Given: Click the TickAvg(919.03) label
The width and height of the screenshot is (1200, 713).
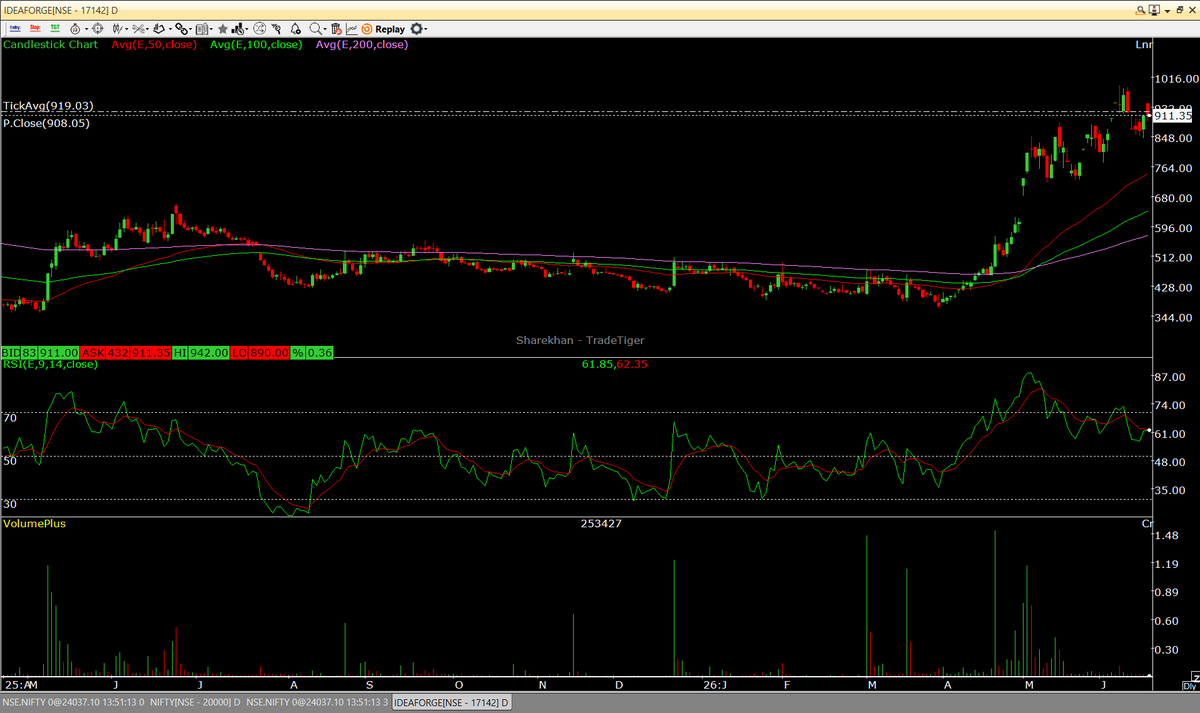Looking at the screenshot, I should 48,105.
